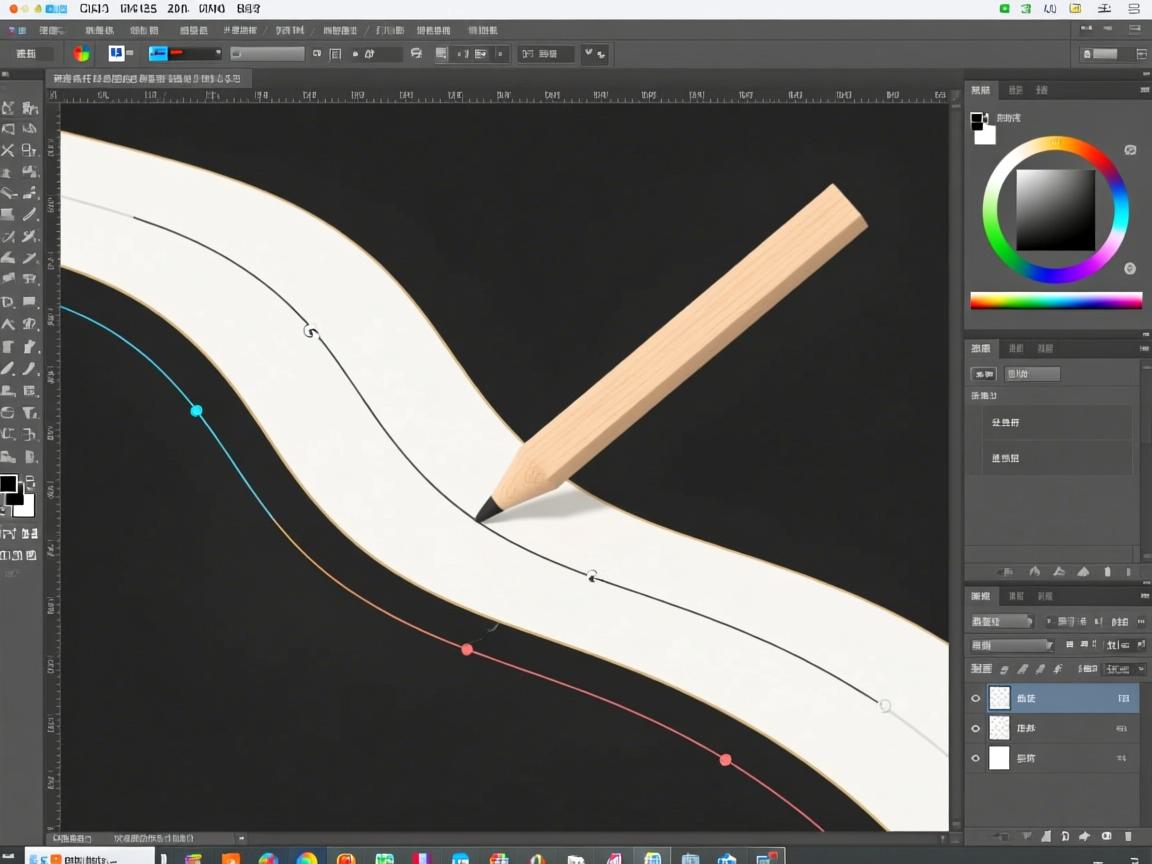The height and width of the screenshot is (864, 1152).
Task: Click the swap foreground and background colors icon
Action: pos(29,482)
